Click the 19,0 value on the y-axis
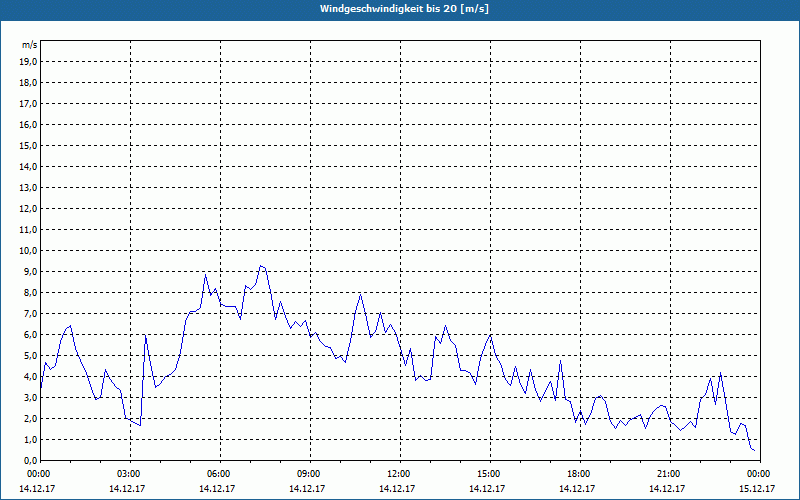Image resolution: width=800 pixels, height=500 pixels. tap(28, 62)
